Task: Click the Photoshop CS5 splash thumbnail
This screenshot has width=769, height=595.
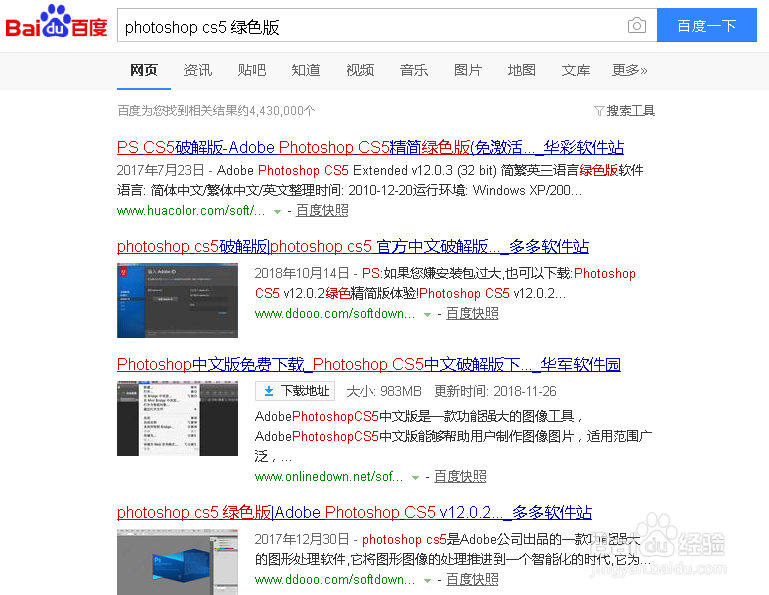Action: pos(177,562)
